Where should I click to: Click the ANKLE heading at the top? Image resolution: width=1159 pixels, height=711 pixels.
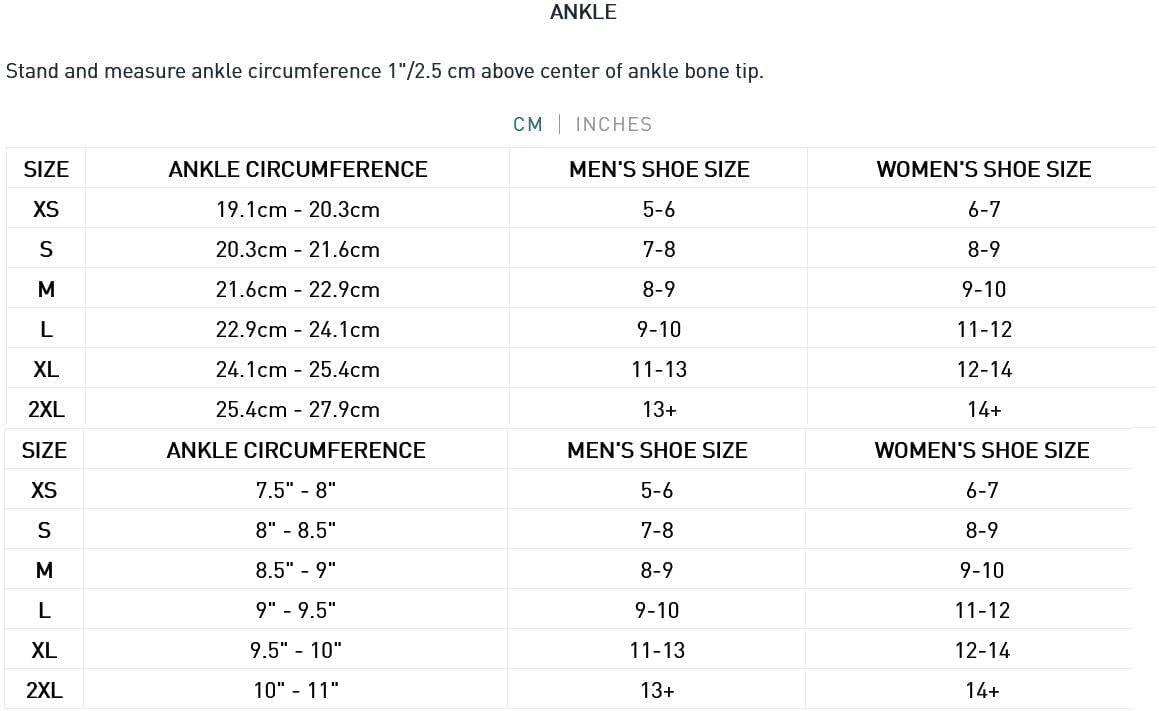[x=583, y=12]
